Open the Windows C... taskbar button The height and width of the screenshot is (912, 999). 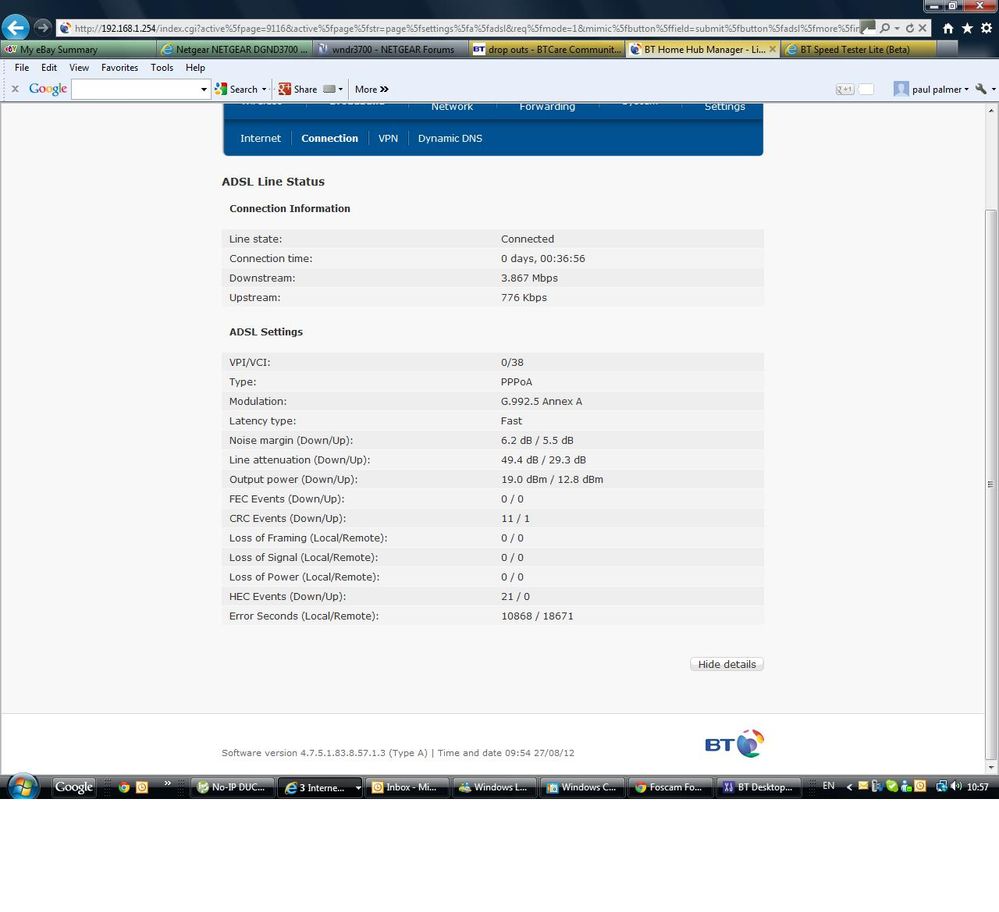[x=581, y=787]
